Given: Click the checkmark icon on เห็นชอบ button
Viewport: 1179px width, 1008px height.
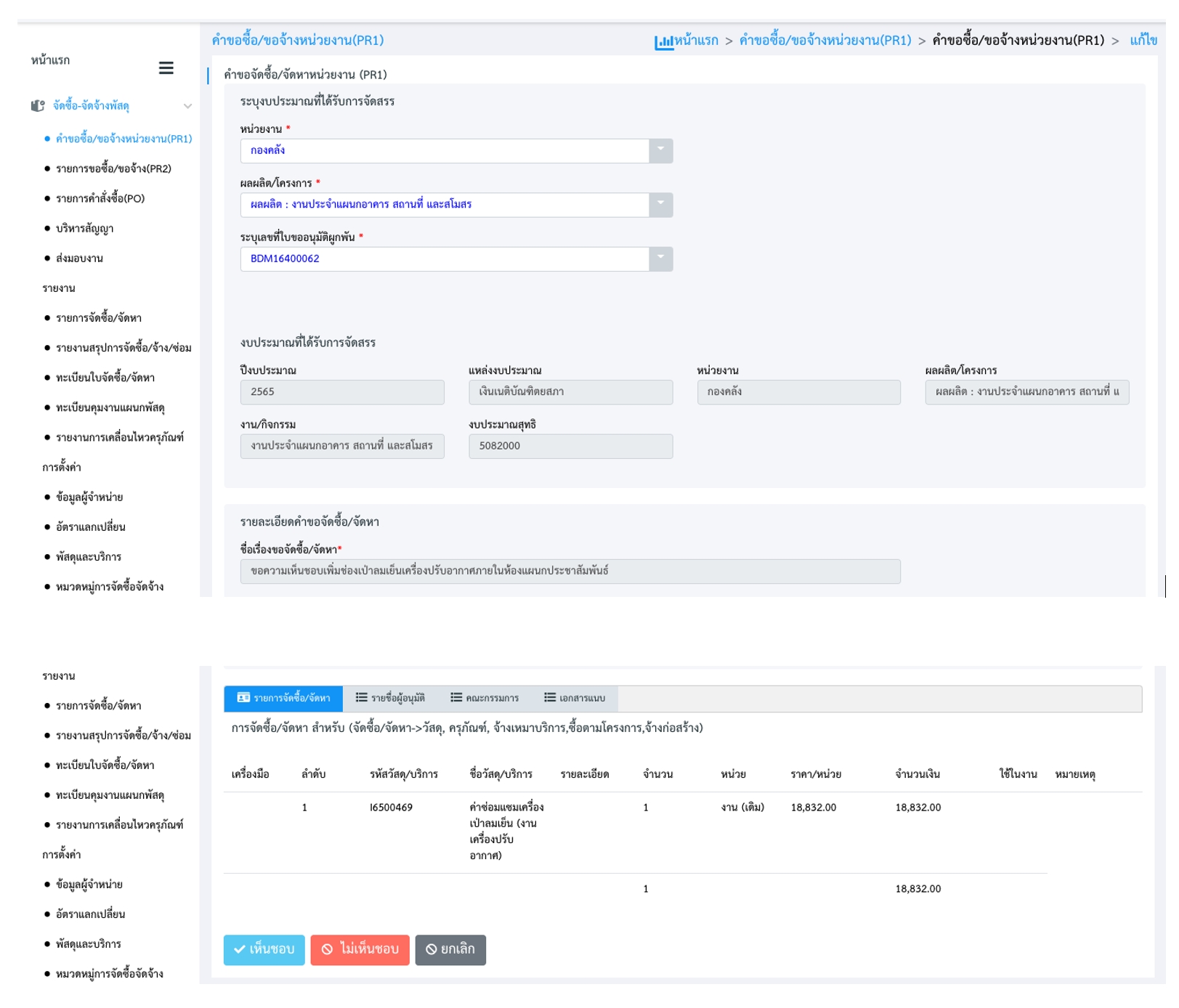Looking at the screenshot, I should point(240,949).
